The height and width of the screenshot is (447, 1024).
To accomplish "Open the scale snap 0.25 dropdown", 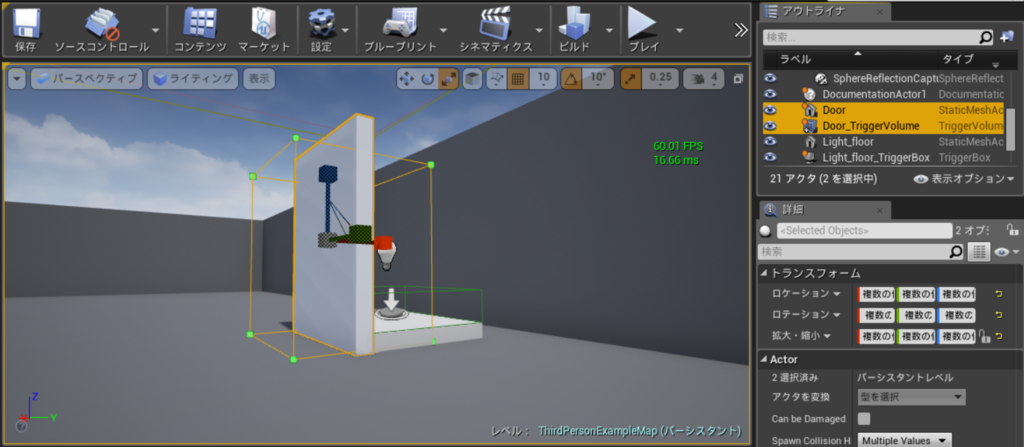I will [661, 79].
